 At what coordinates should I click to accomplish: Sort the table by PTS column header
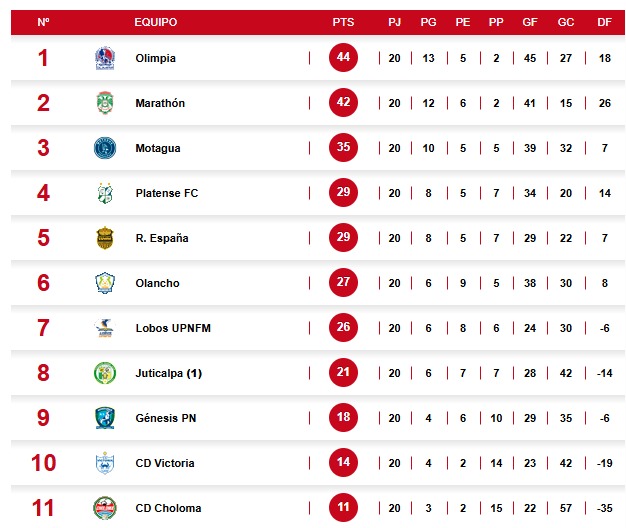[x=343, y=22]
